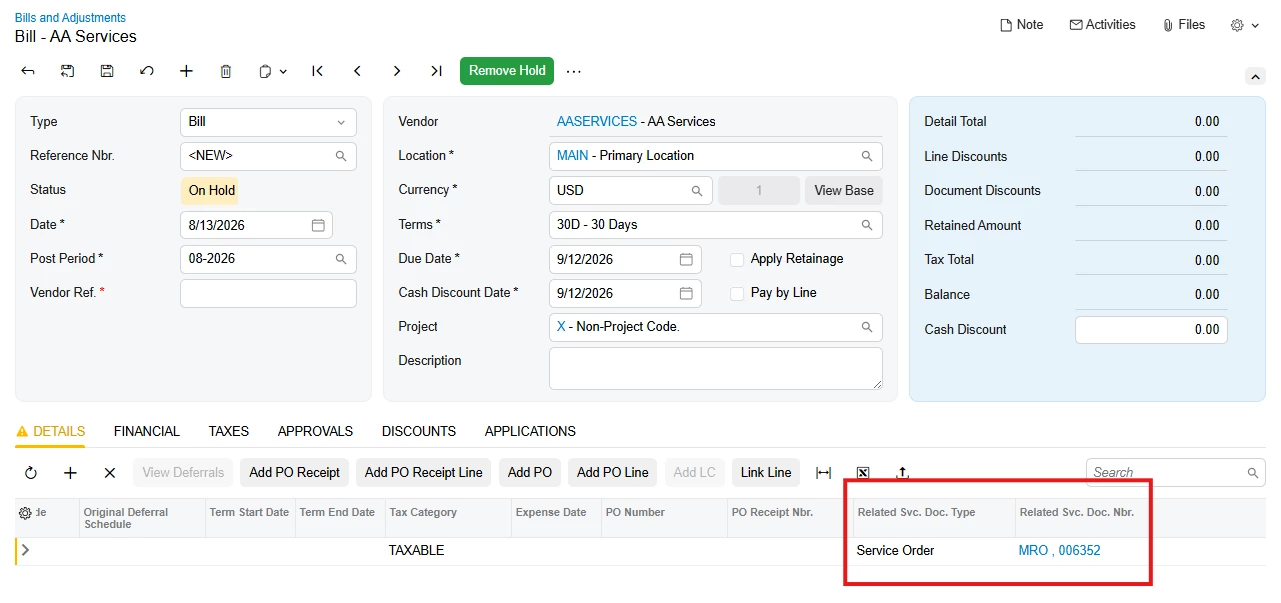Click the Vendor Ref. input field

[268, 293]
